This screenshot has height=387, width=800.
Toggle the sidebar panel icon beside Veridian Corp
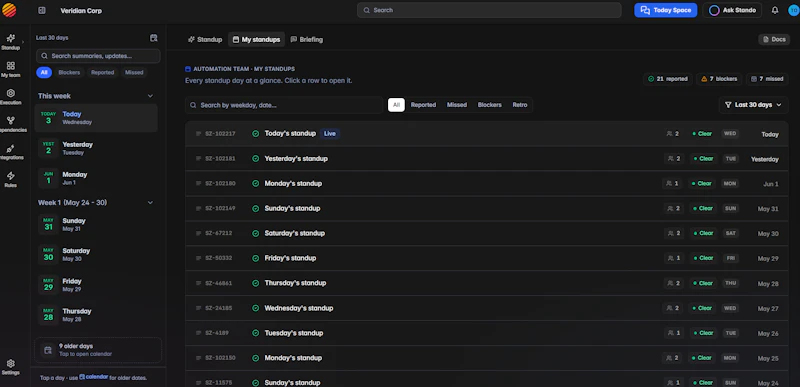coord(42,11)
